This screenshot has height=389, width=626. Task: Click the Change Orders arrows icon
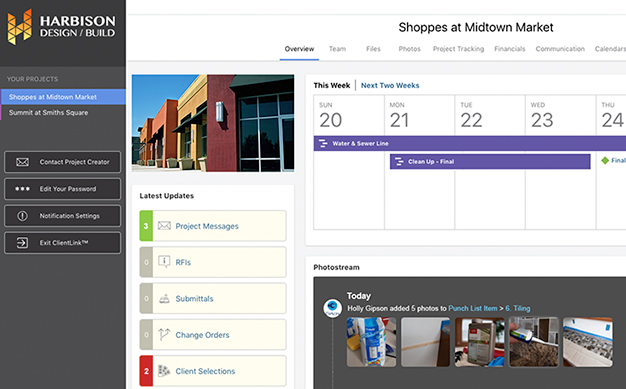tap(164, 334)
